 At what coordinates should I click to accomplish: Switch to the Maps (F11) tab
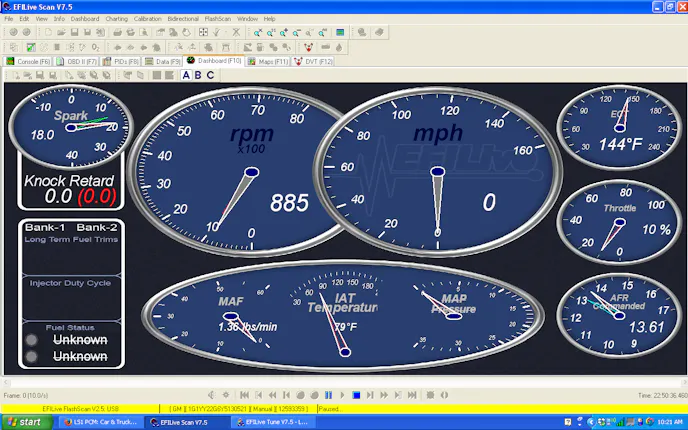pyautogui.click(x=268, y=61)
